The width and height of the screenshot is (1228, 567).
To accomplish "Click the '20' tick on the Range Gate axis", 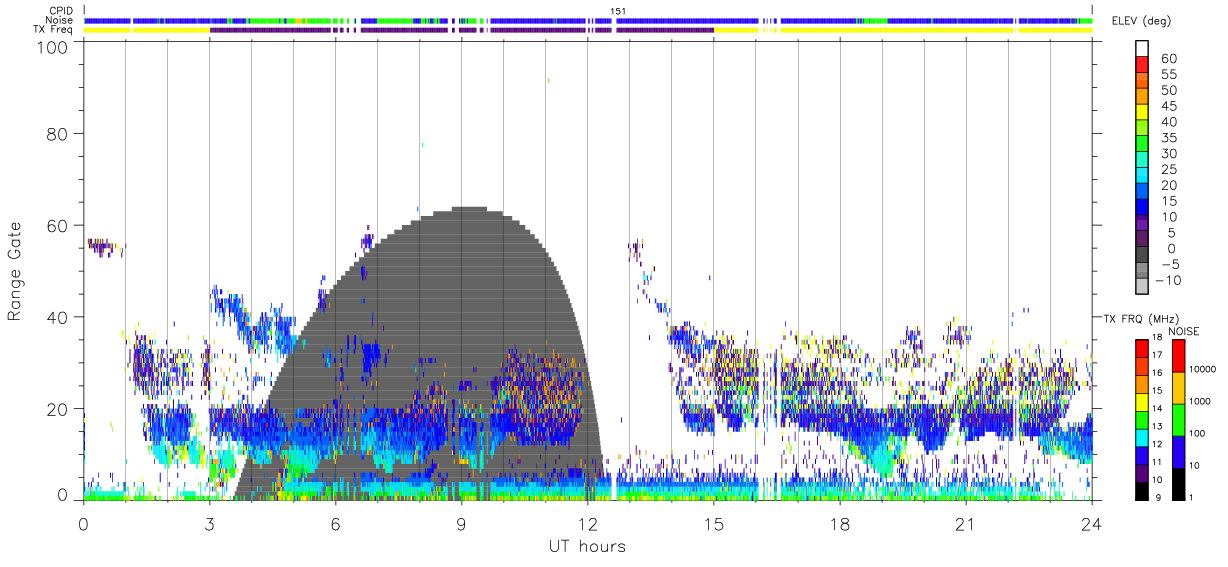I will tap(58, 409).
